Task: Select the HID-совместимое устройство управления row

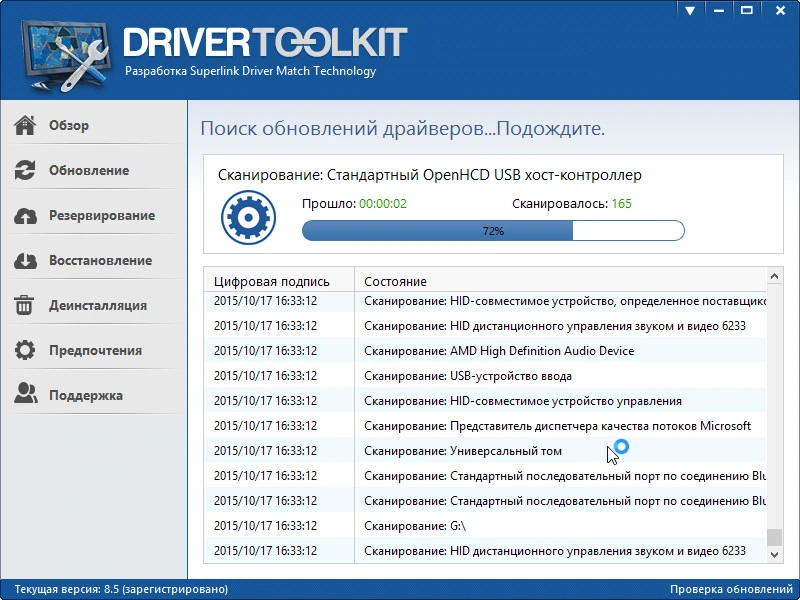Action: click(x=485, y=401)
